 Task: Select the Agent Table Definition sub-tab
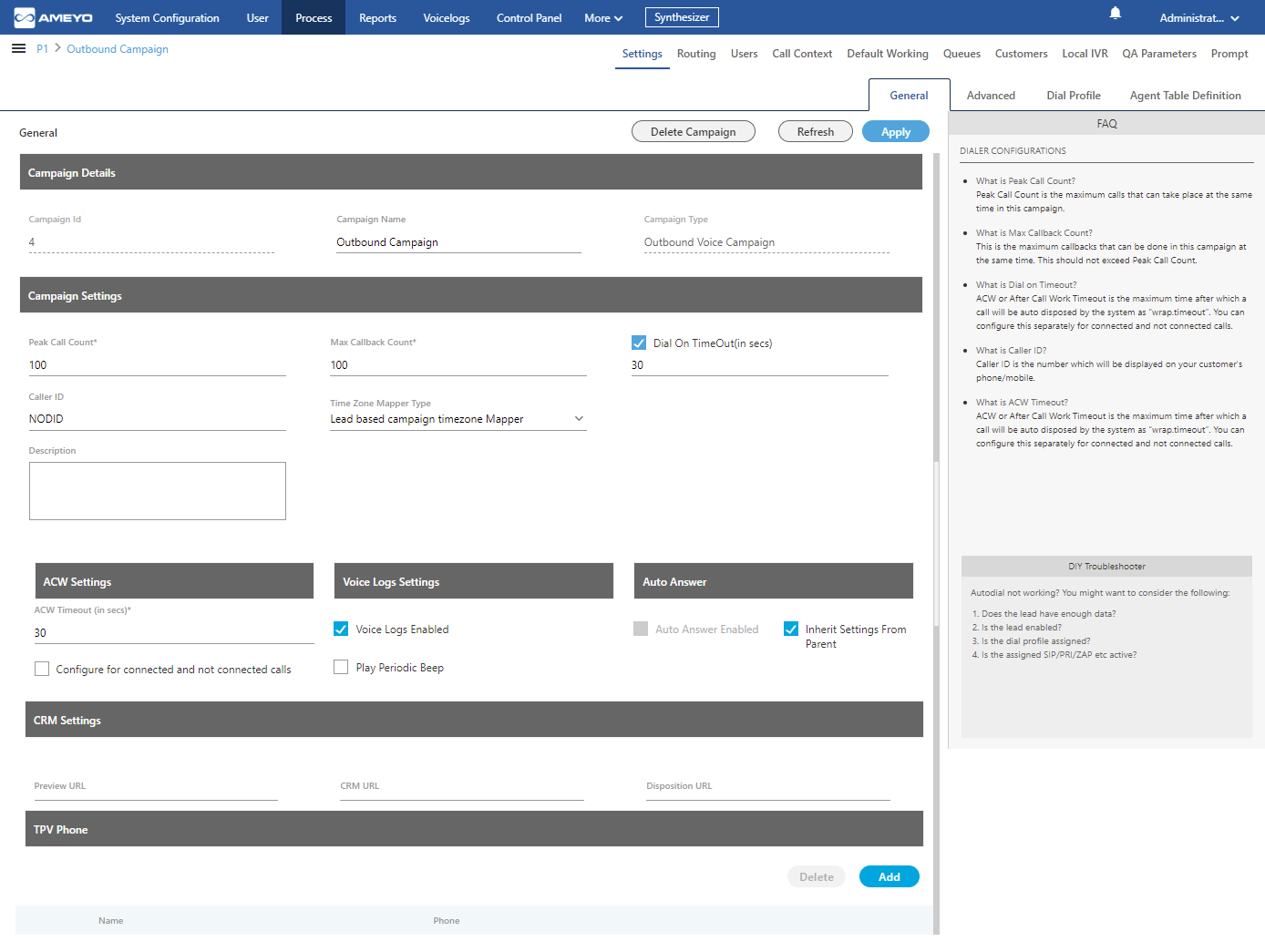pyautogui.click(x=1185, y=96)
